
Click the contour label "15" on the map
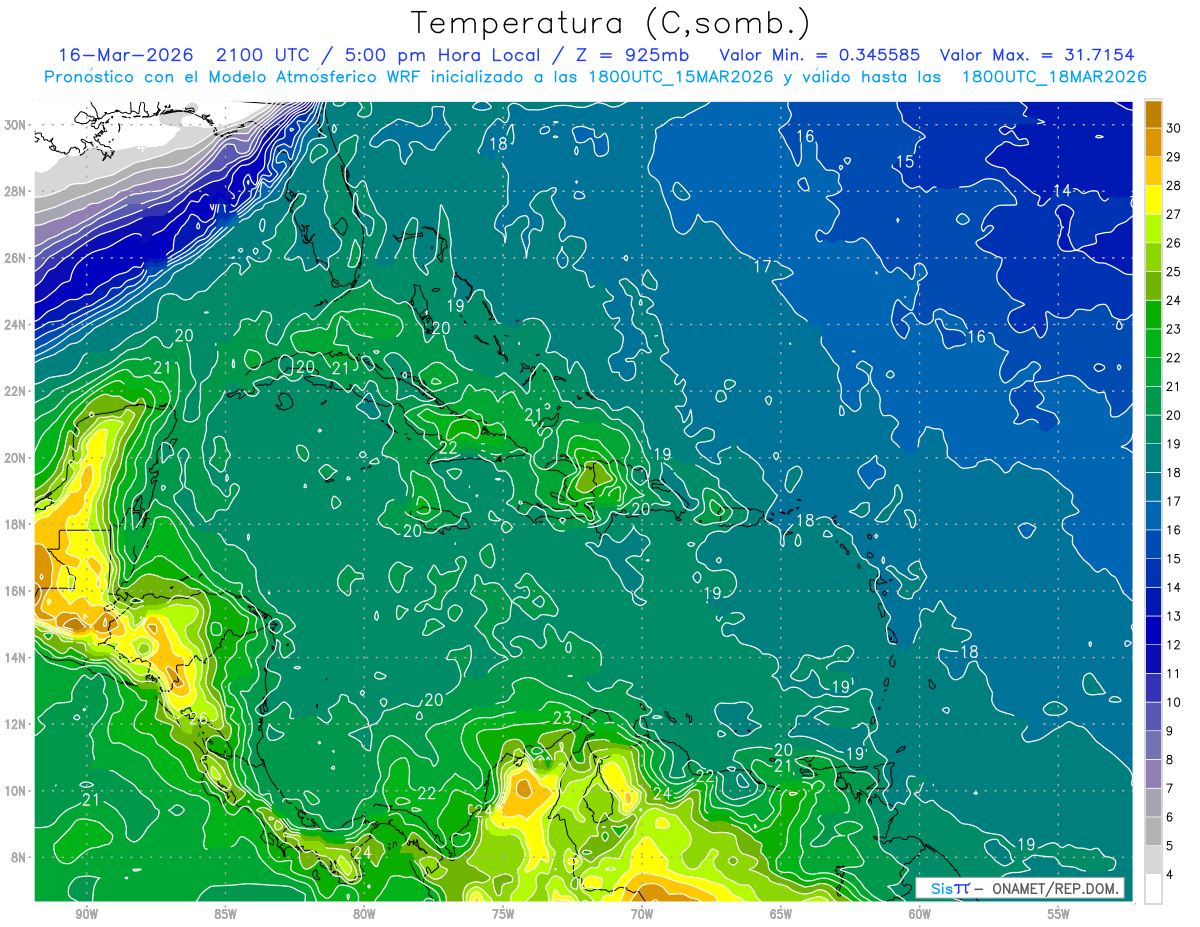pyautogui.click(x=905, y=161)
